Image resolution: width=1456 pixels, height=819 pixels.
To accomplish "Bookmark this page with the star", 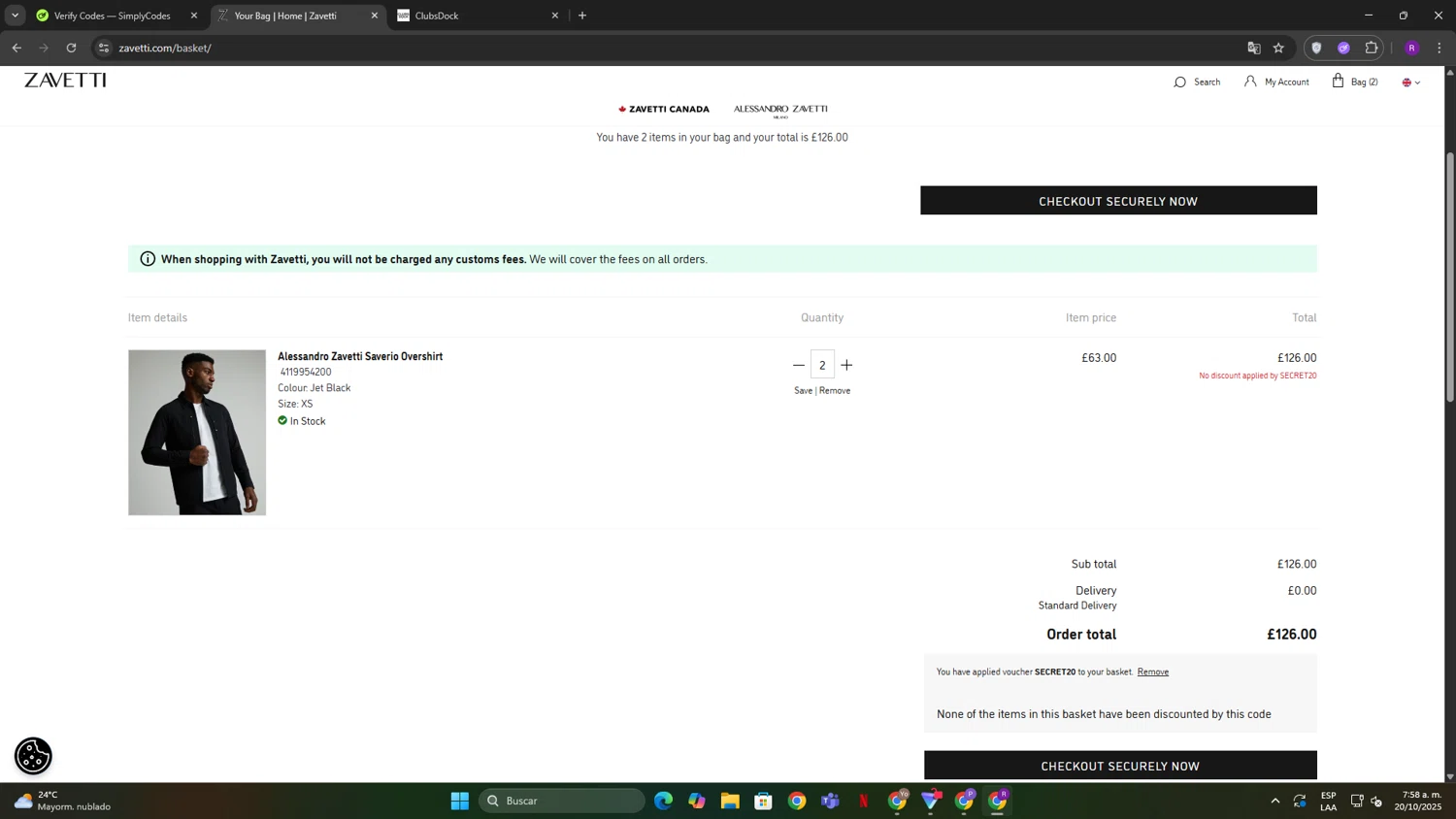I will click(1278, 48).
